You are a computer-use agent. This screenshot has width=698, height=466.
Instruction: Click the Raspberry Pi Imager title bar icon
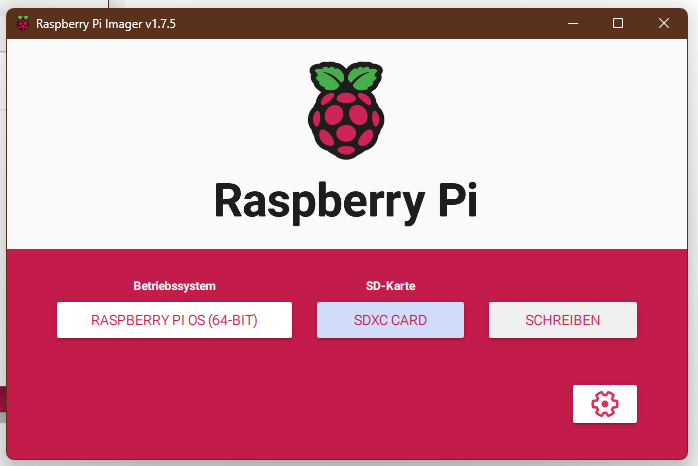coord(23,23)
